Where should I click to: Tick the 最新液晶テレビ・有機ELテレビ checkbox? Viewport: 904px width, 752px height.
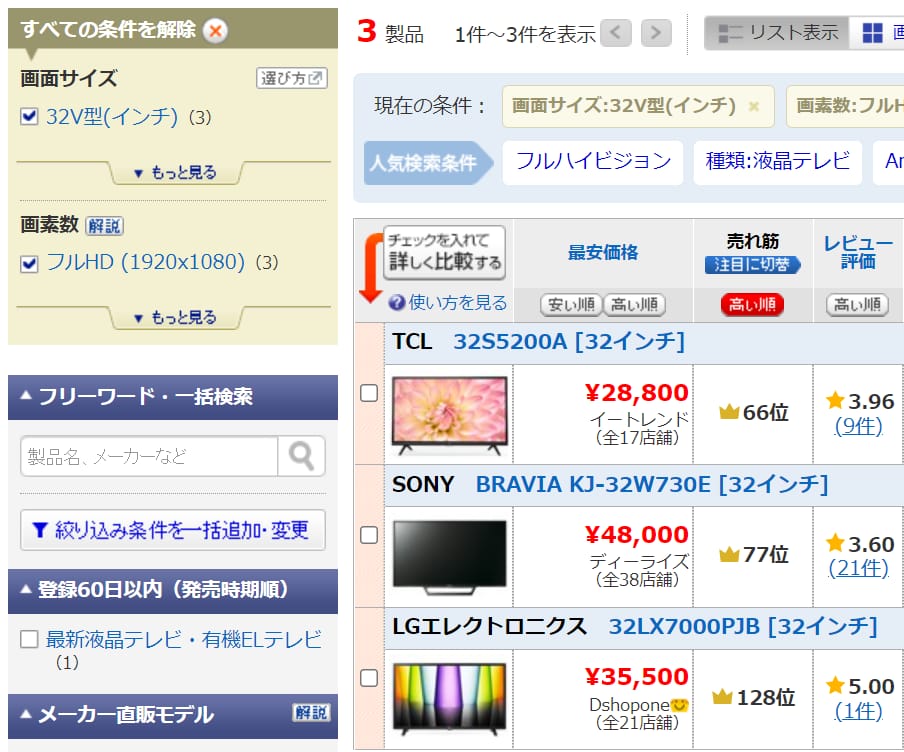(x=29, y=639)
